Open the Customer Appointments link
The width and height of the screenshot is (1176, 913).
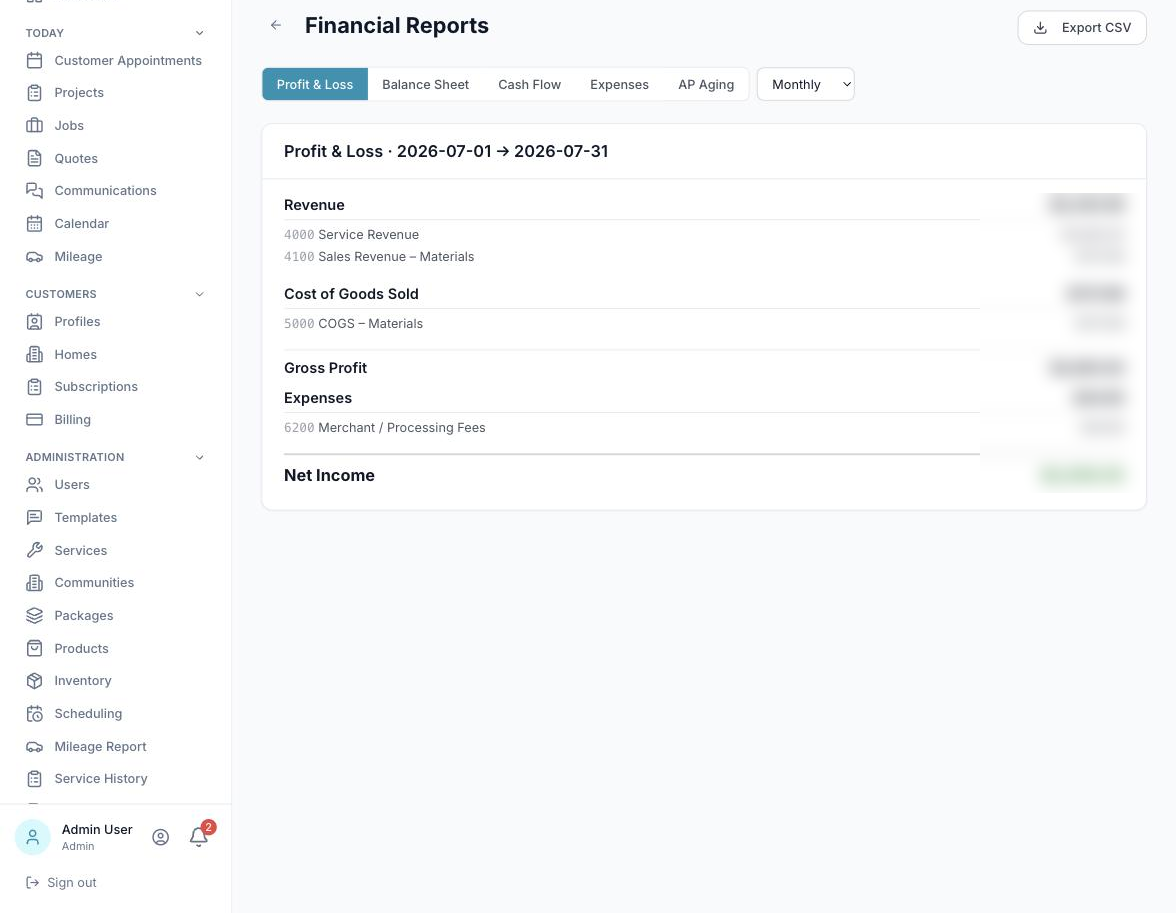point(128,61)
